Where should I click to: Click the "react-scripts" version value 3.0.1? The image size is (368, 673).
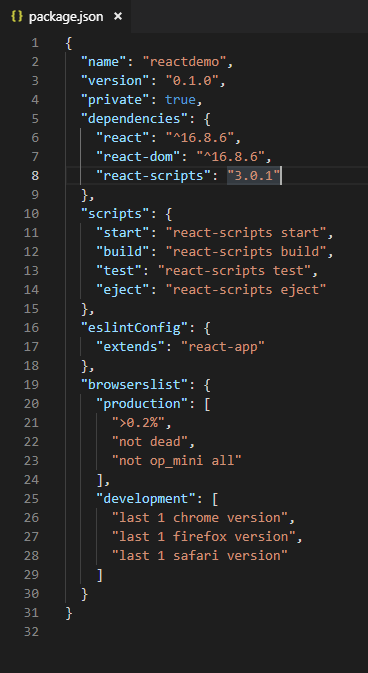(254, 176)
